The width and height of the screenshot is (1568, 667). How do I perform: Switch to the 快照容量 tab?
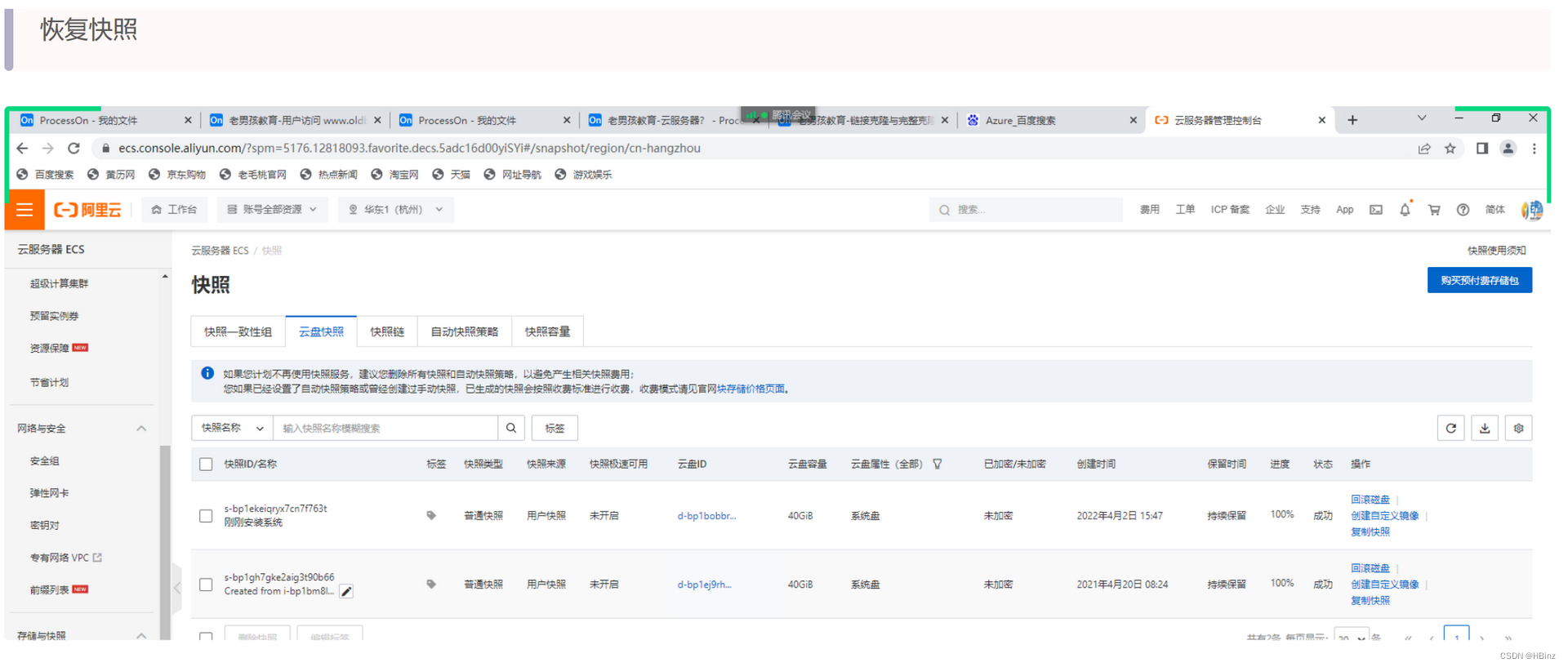pos(547,331)
